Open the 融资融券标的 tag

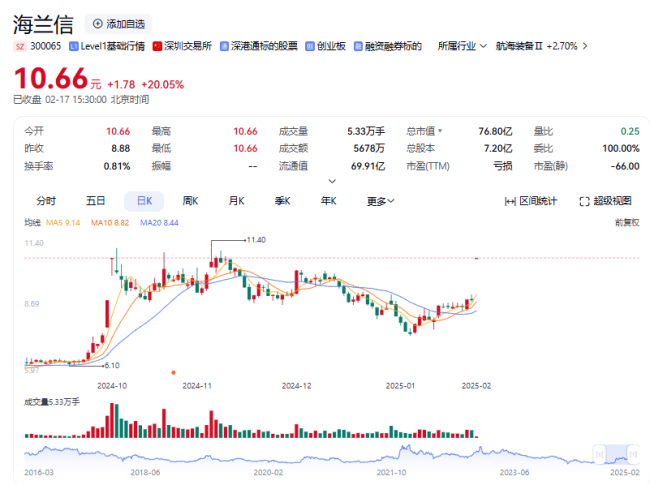pos(388,46)
